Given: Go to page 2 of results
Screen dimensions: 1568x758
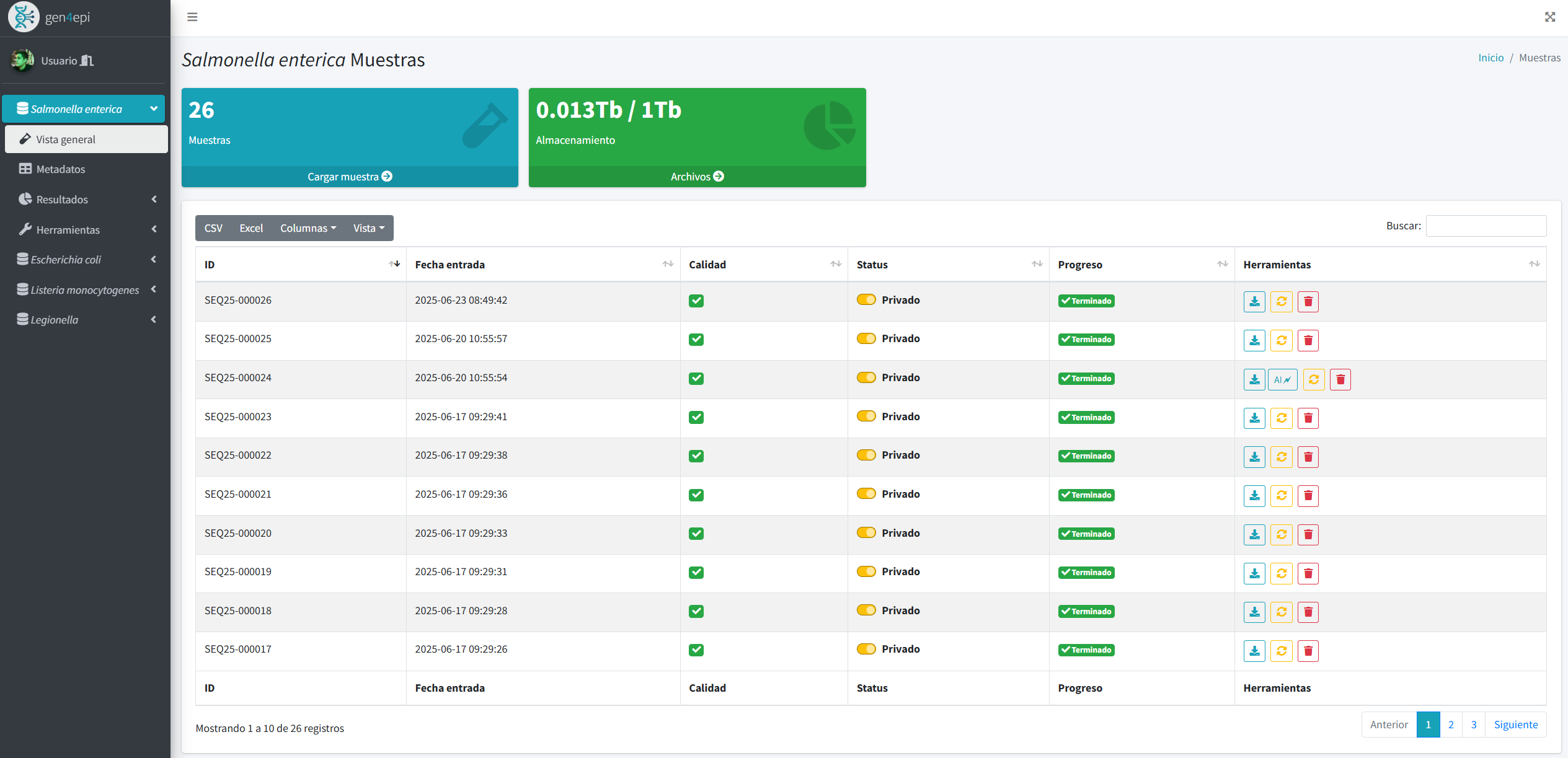Looking at the screenshot, I should point(1450,725).
